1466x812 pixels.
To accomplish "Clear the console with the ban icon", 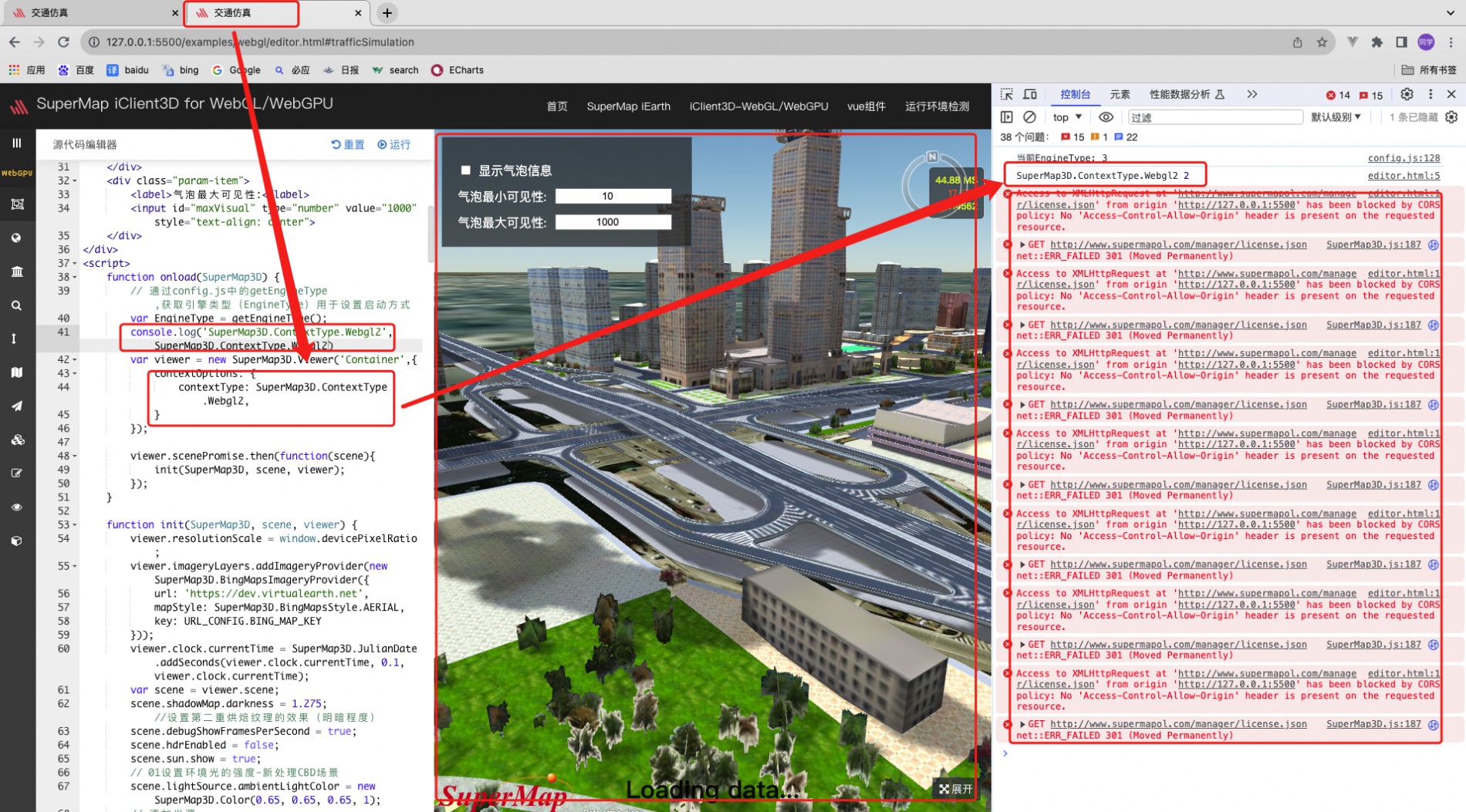I will (x=1029, y=117).
